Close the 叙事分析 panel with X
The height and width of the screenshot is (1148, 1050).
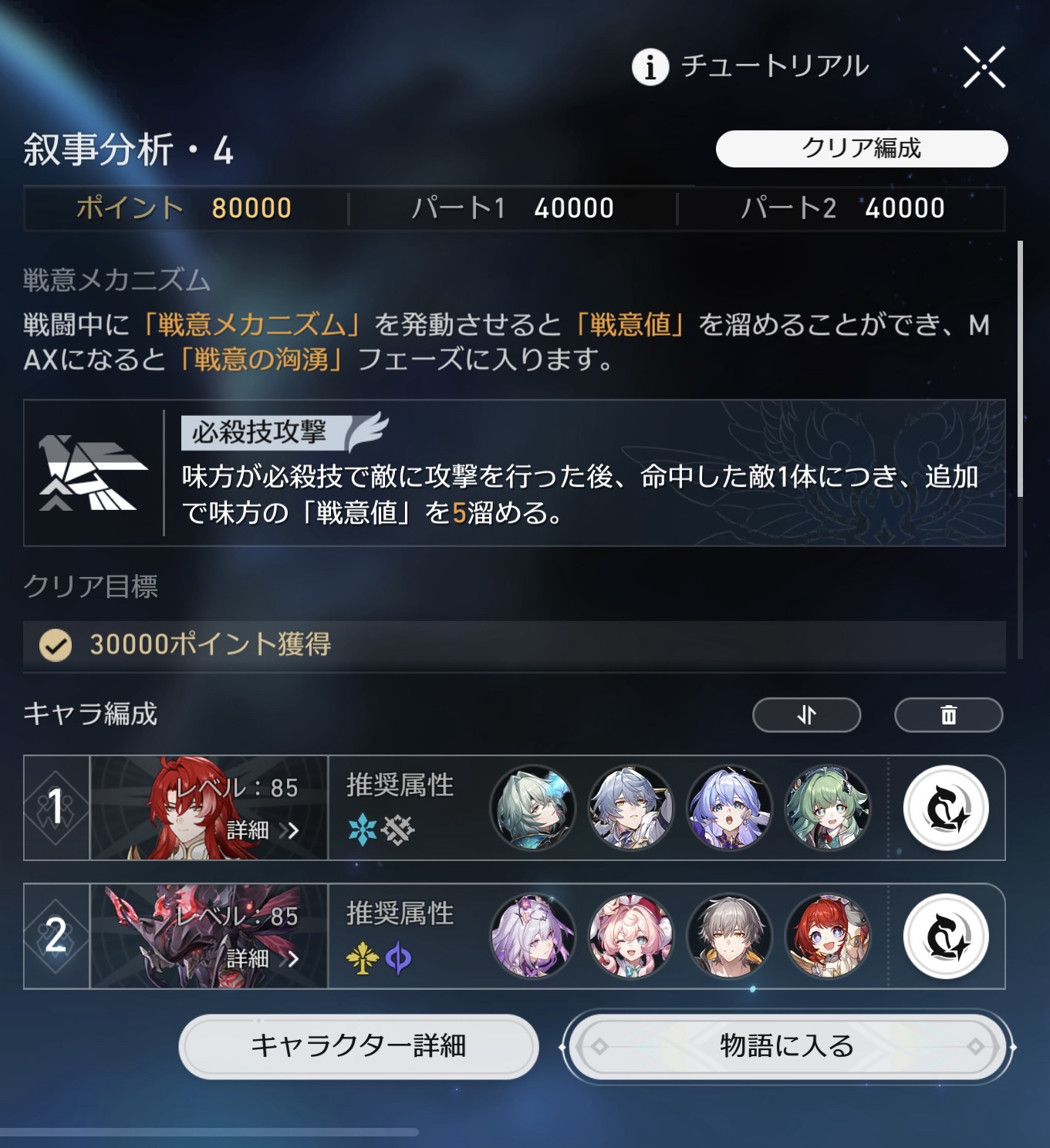pyautogui.click(x=984, y=67)
